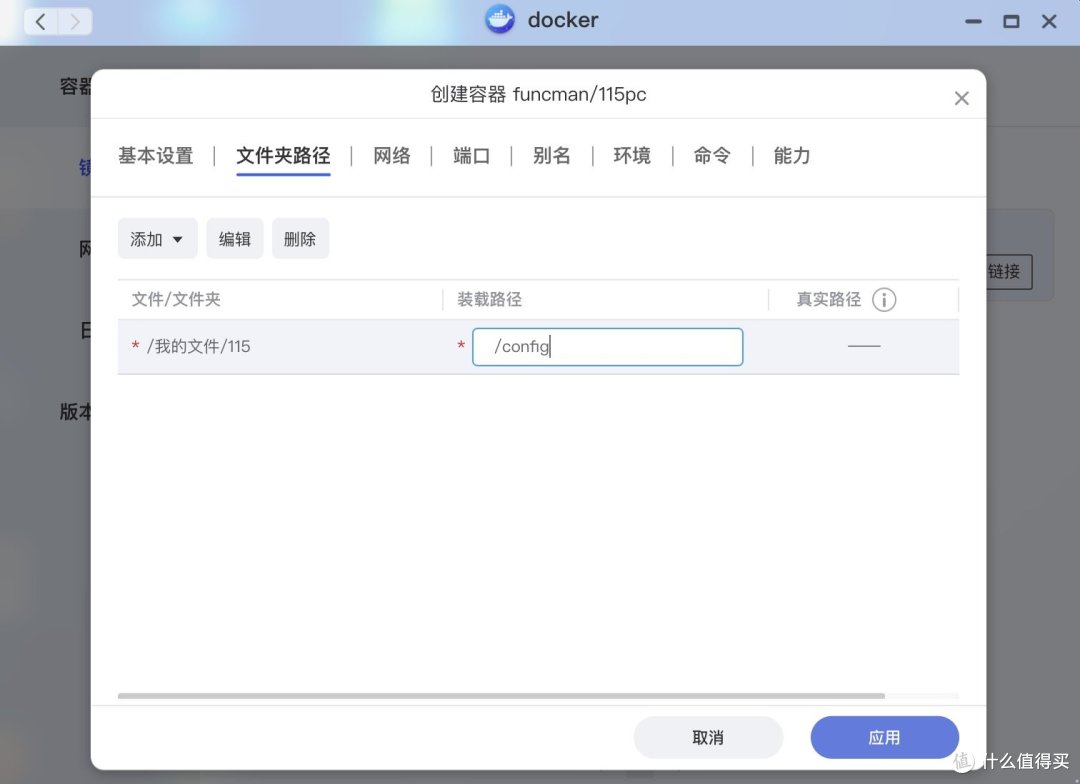
Task: Click the Docker whale icon in the title bar
Action: pos(499,20)
